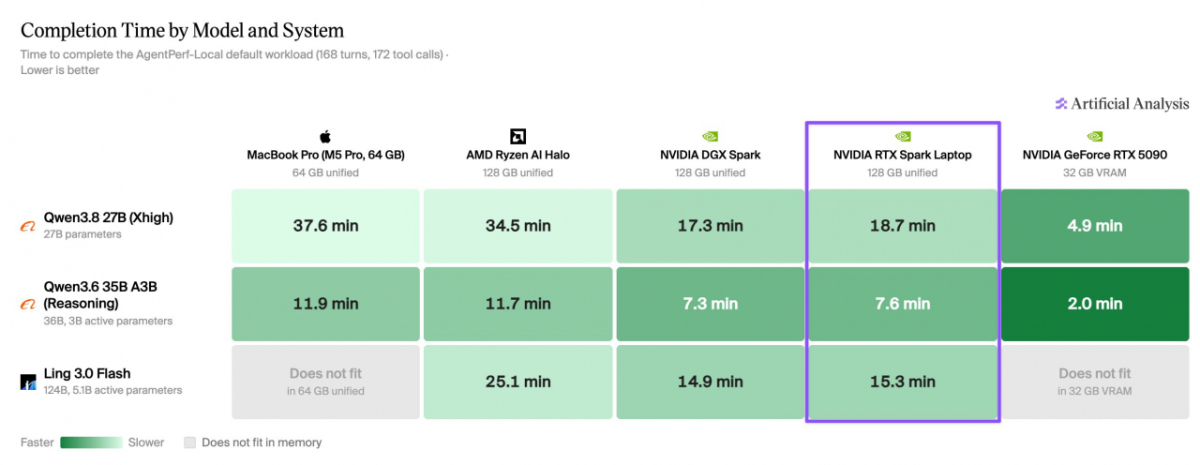Click the gray 'Does not fit in memory' swatch

click(x=190, y=442)
